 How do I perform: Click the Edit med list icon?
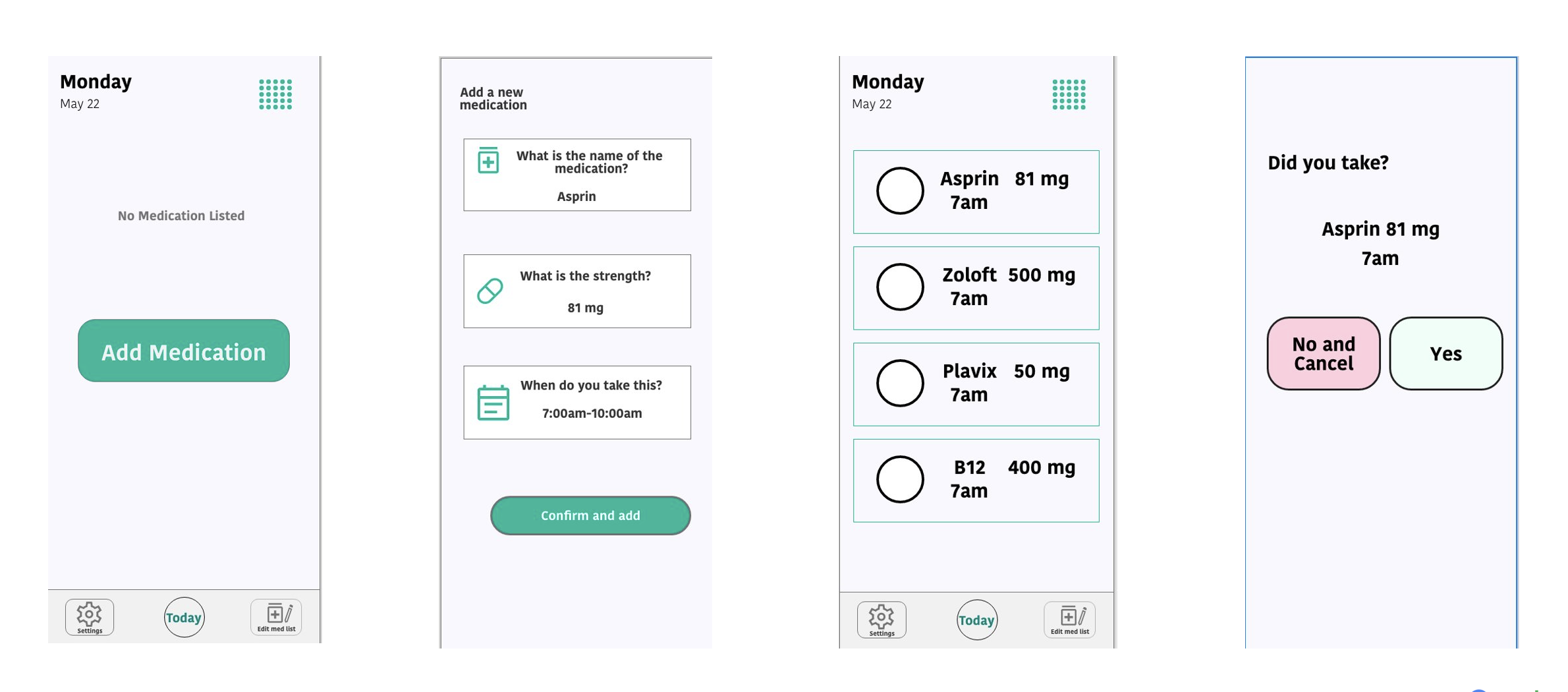[x=275, y=616]
